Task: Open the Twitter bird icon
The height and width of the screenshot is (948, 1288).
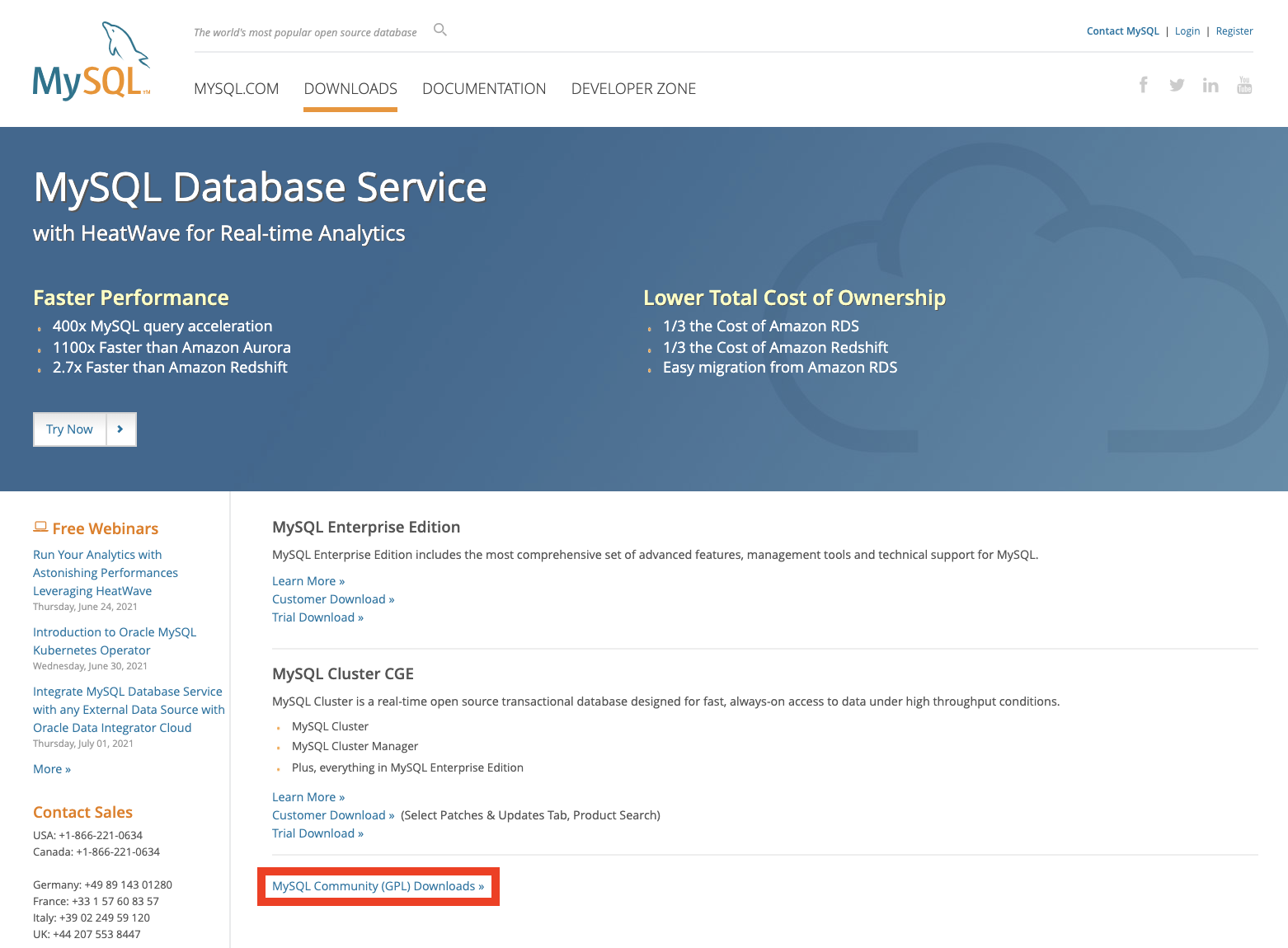Action: pos(1177,85)
